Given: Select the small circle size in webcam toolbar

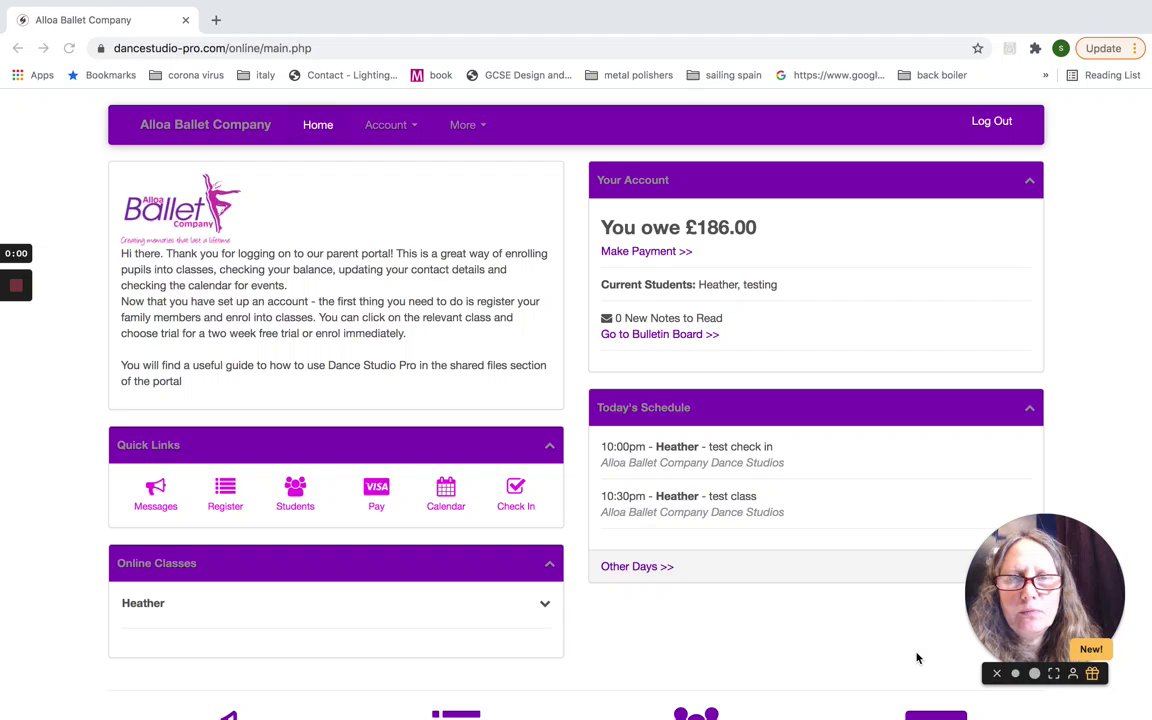Looking at the screenshot, I should (1015, 673).
